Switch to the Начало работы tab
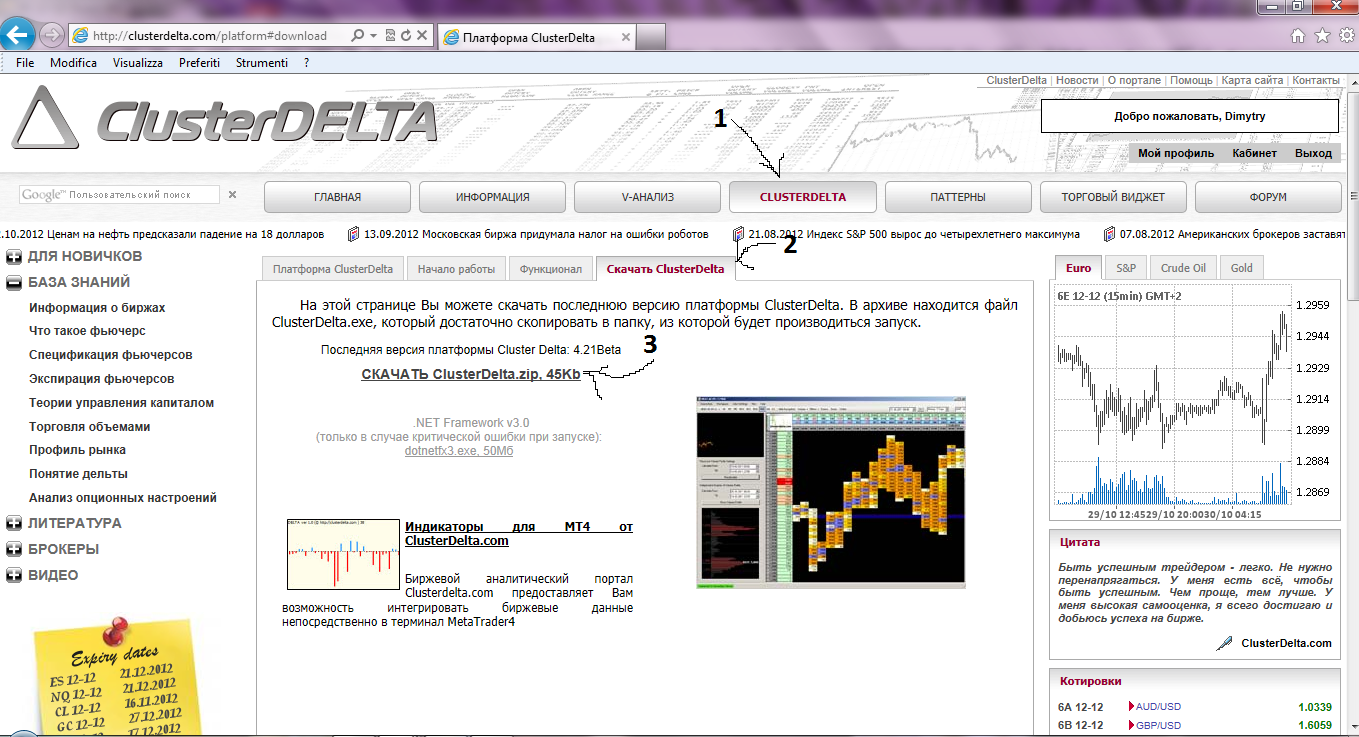1359x737 pixels. [456, 269]
